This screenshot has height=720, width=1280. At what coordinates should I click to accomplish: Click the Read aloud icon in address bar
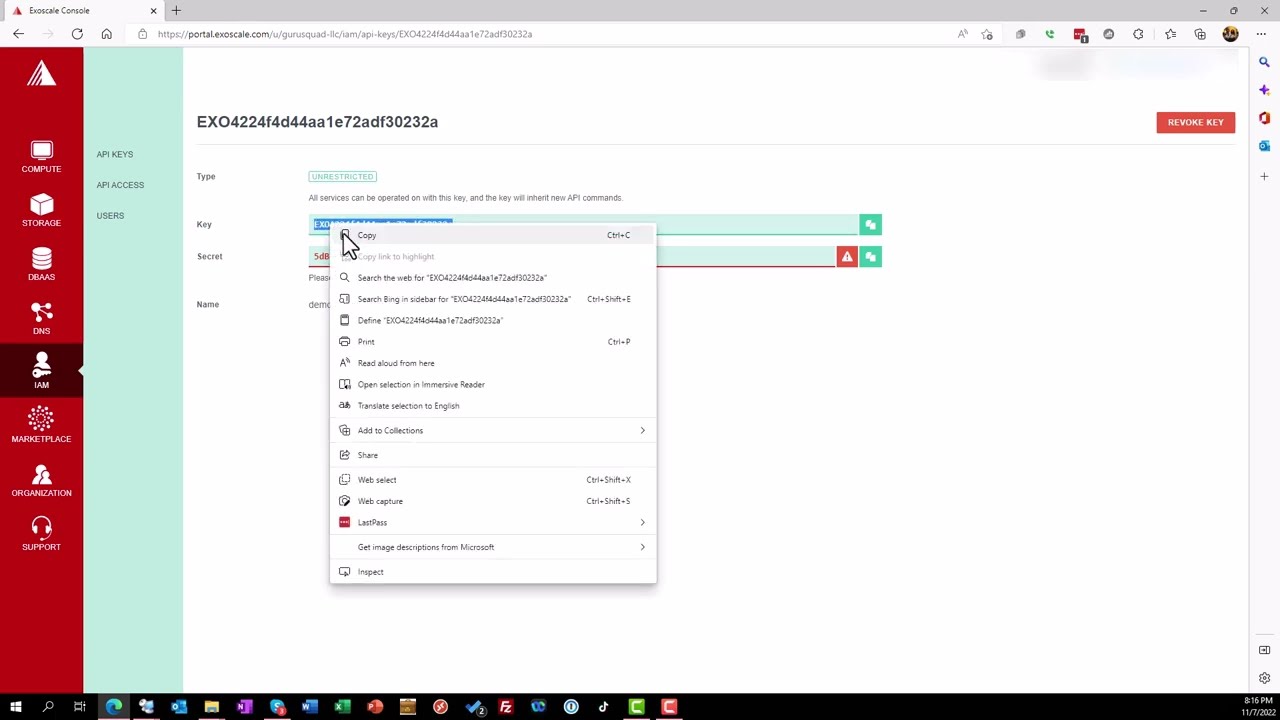(962, 34)
